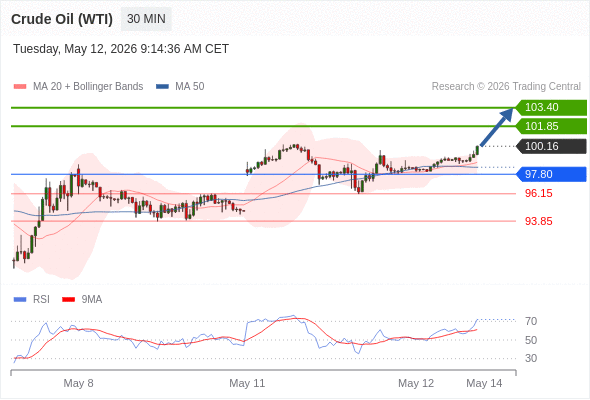
Task: Click the 30 MIN timeframe badge
Action: tap(146, 19)
